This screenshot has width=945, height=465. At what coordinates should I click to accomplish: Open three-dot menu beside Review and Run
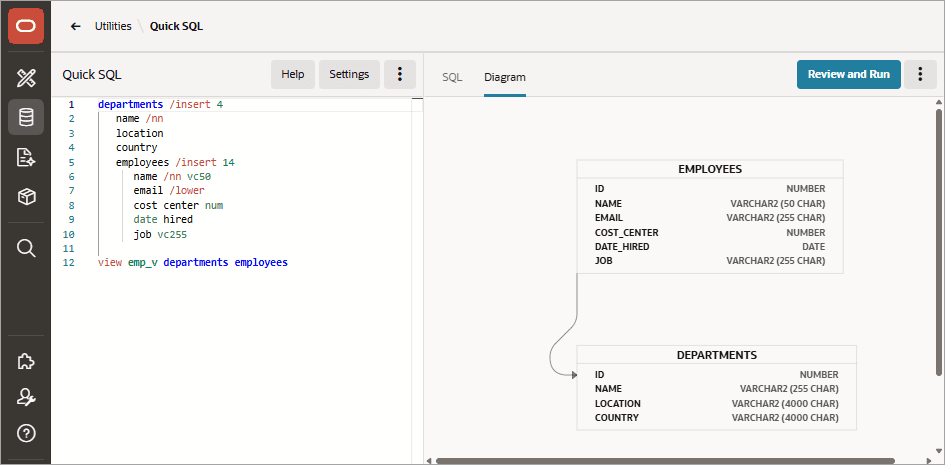tap(920, 74)
